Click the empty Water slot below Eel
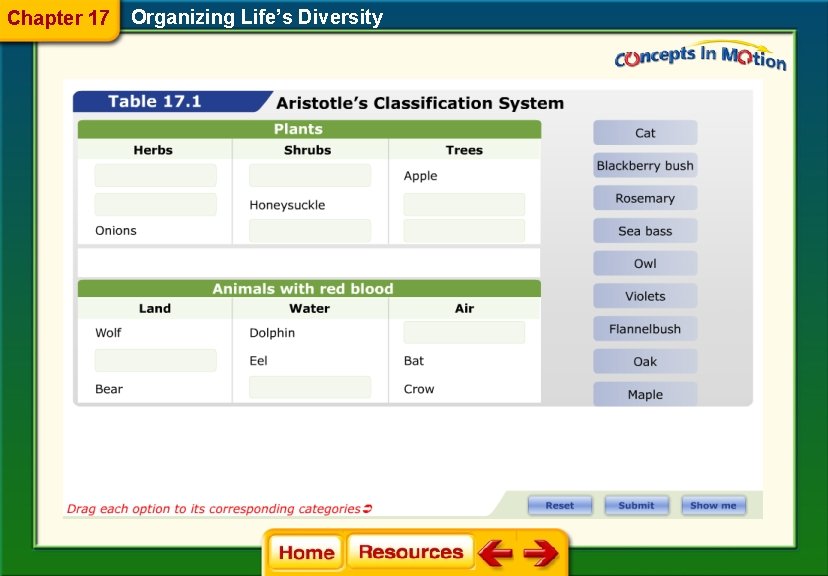 pos(309,387)
